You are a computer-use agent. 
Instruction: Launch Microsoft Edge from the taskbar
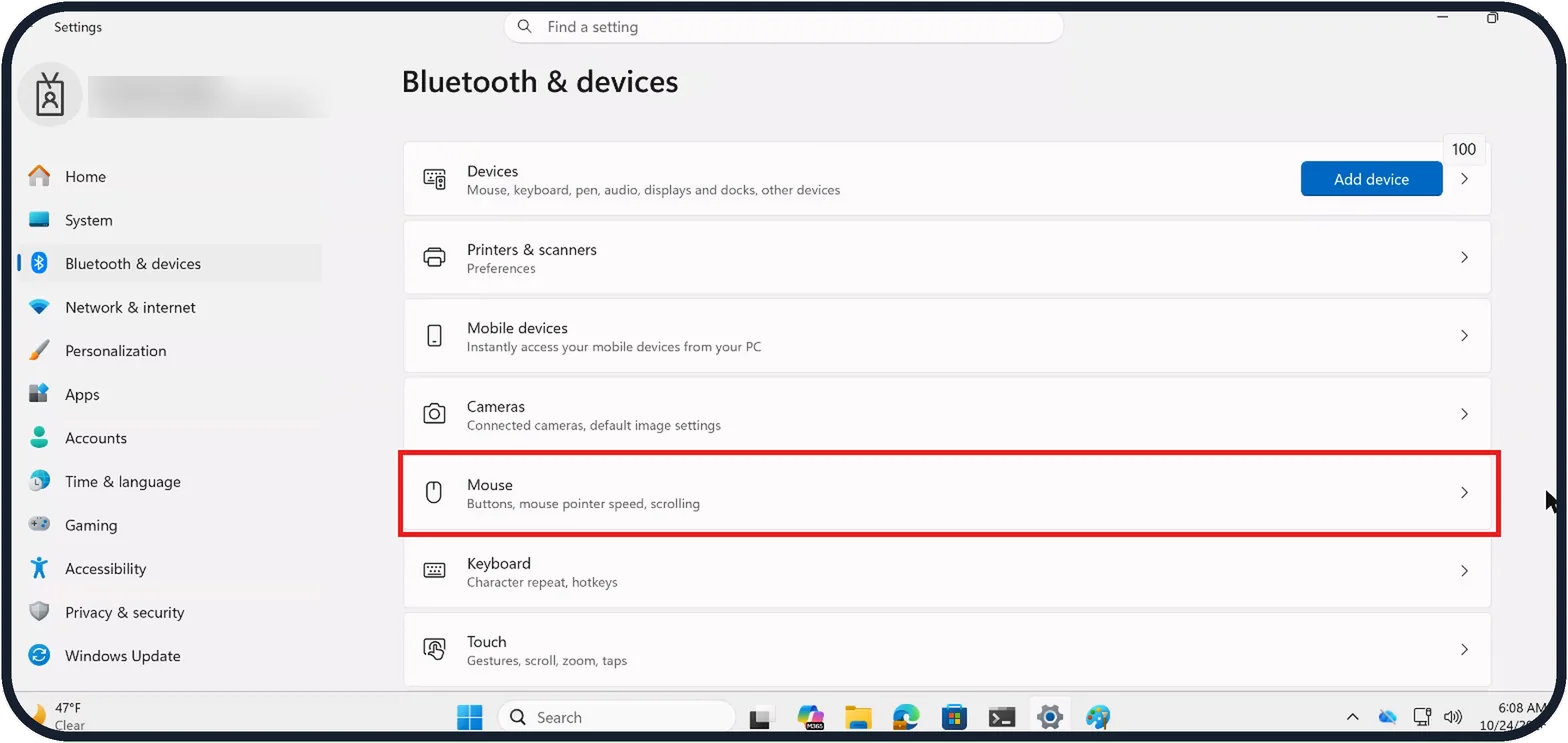[906, 717]
